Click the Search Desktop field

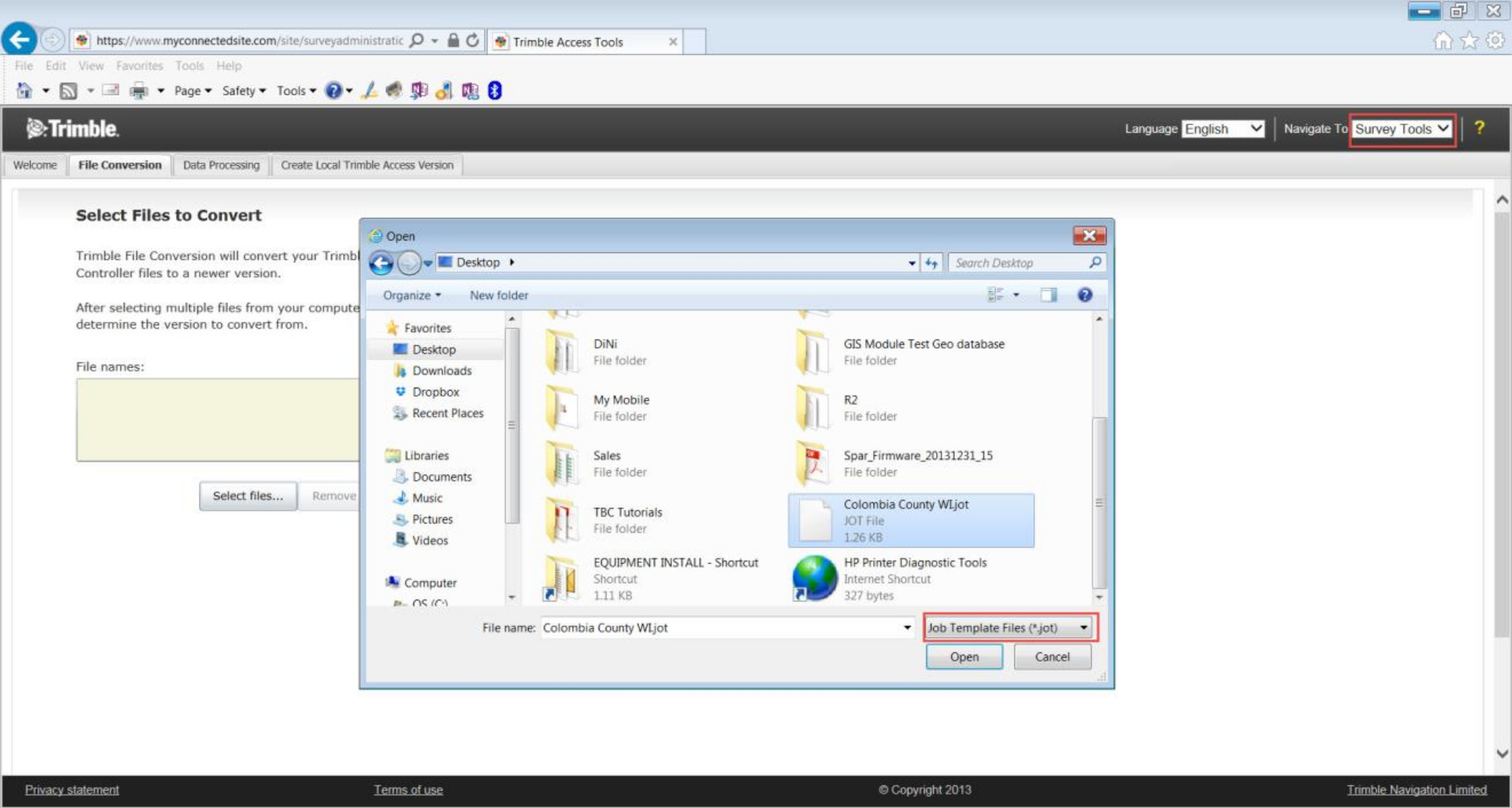coord(1026,262)
